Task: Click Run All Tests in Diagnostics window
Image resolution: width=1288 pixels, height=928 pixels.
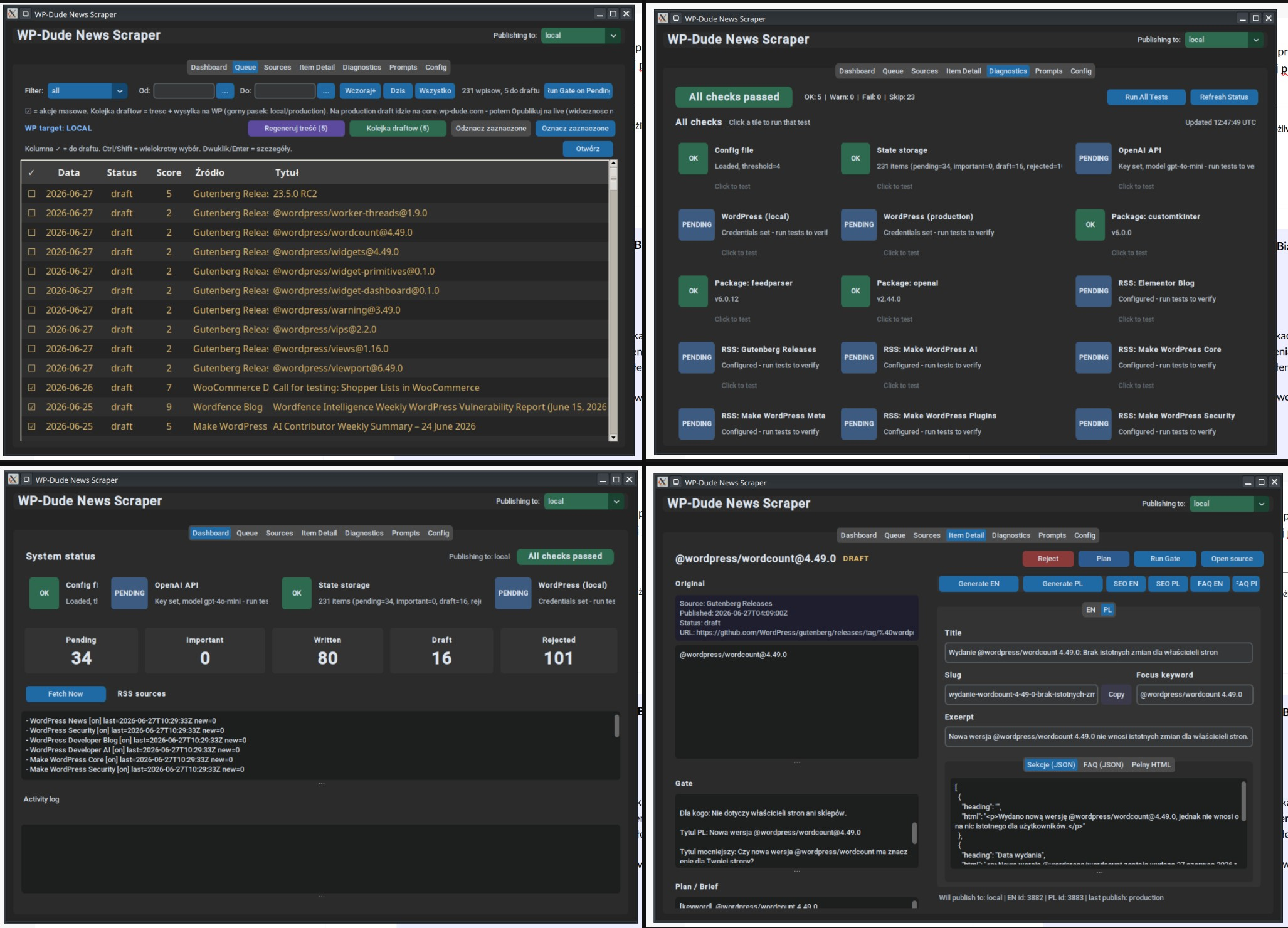Action: tap(1146, 97)
